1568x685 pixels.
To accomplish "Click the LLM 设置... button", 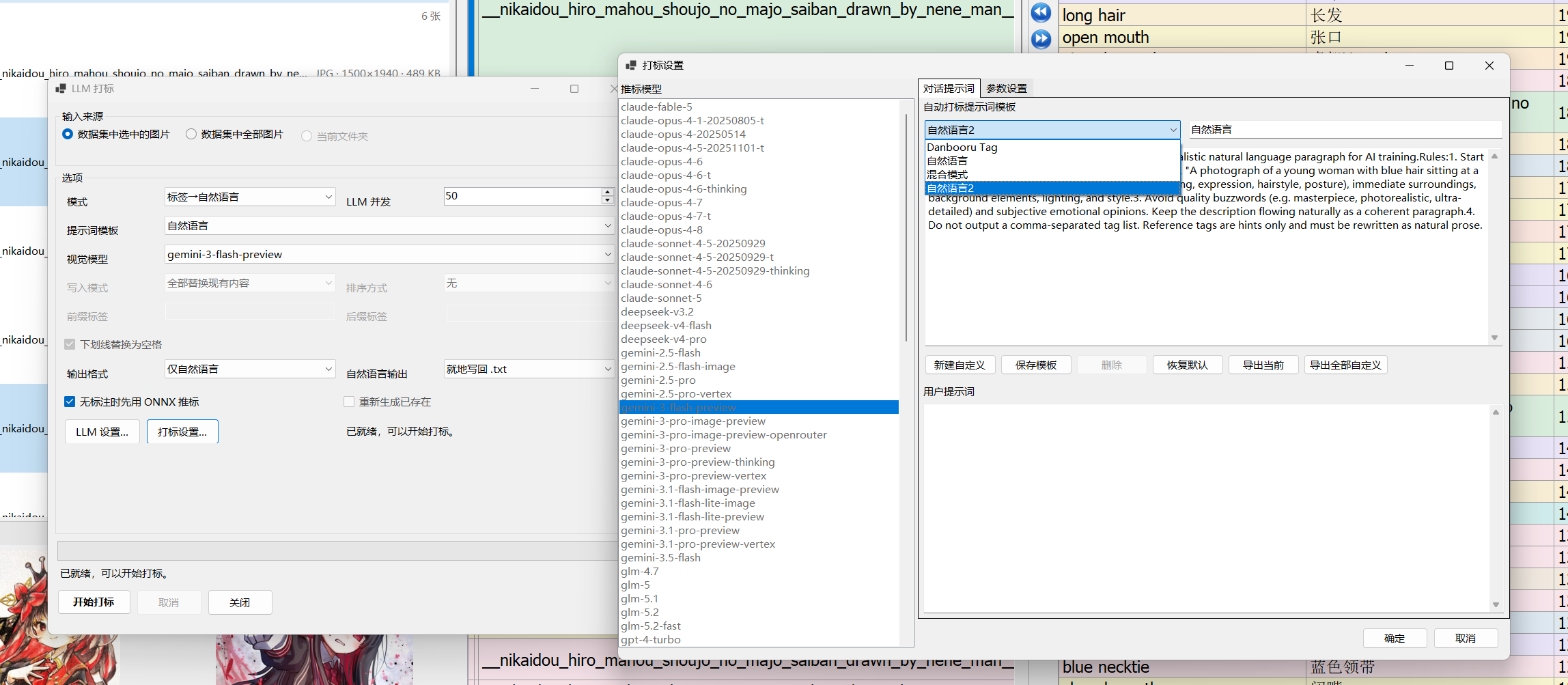I will pos(102,432).
